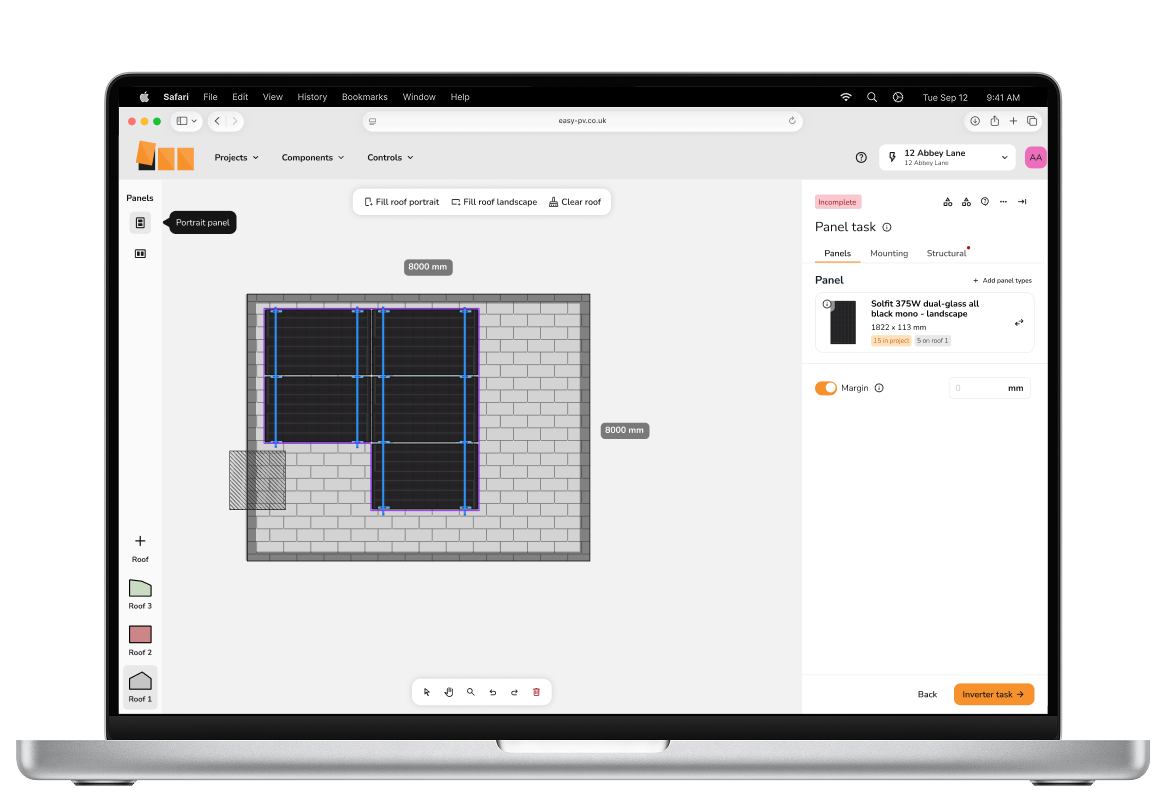Click the swap arrows on Solfit panel card
This screenshot has width=1167, height=793.
click(1018, 323)
